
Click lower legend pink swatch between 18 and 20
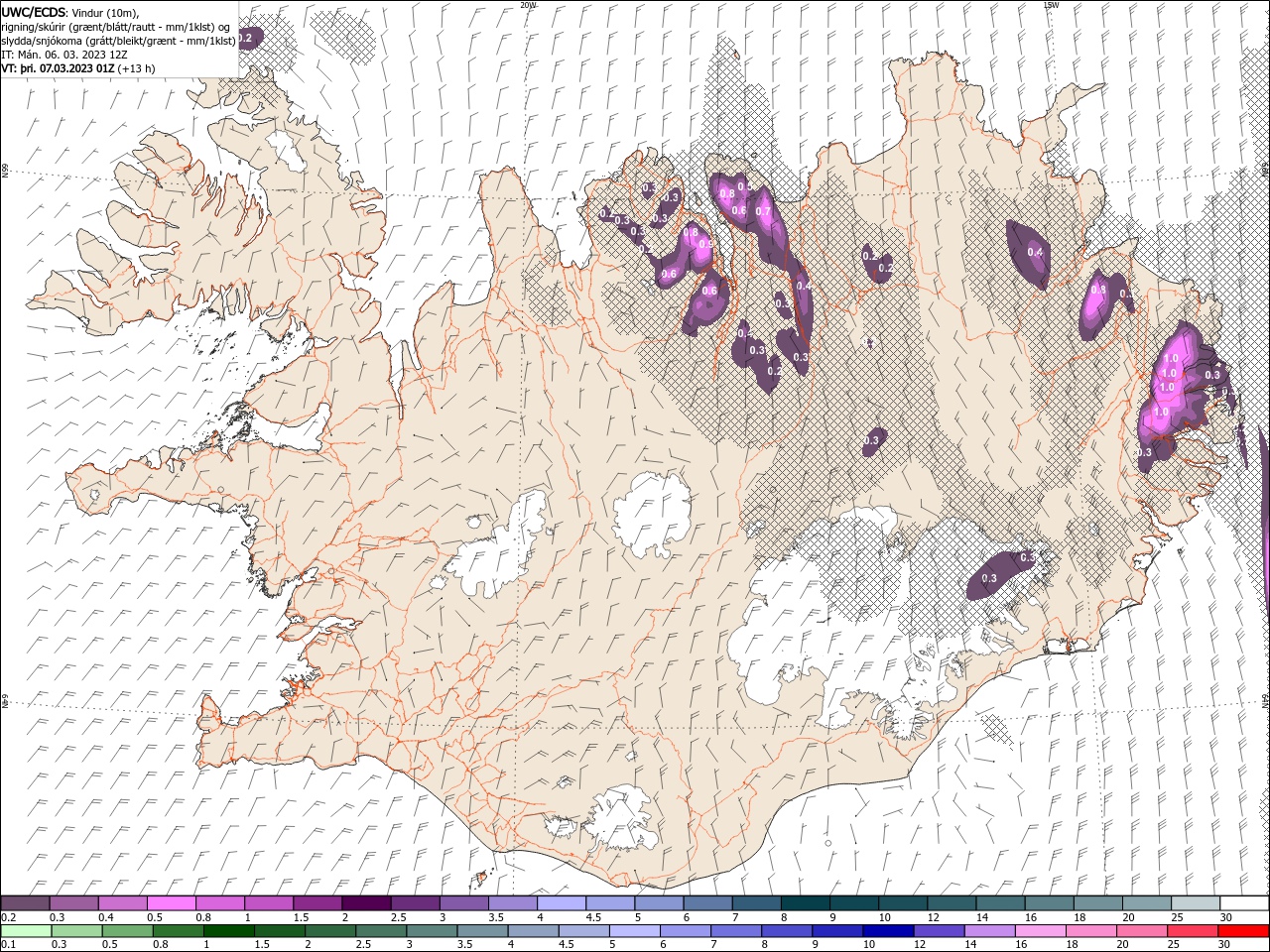(1090, 931)
